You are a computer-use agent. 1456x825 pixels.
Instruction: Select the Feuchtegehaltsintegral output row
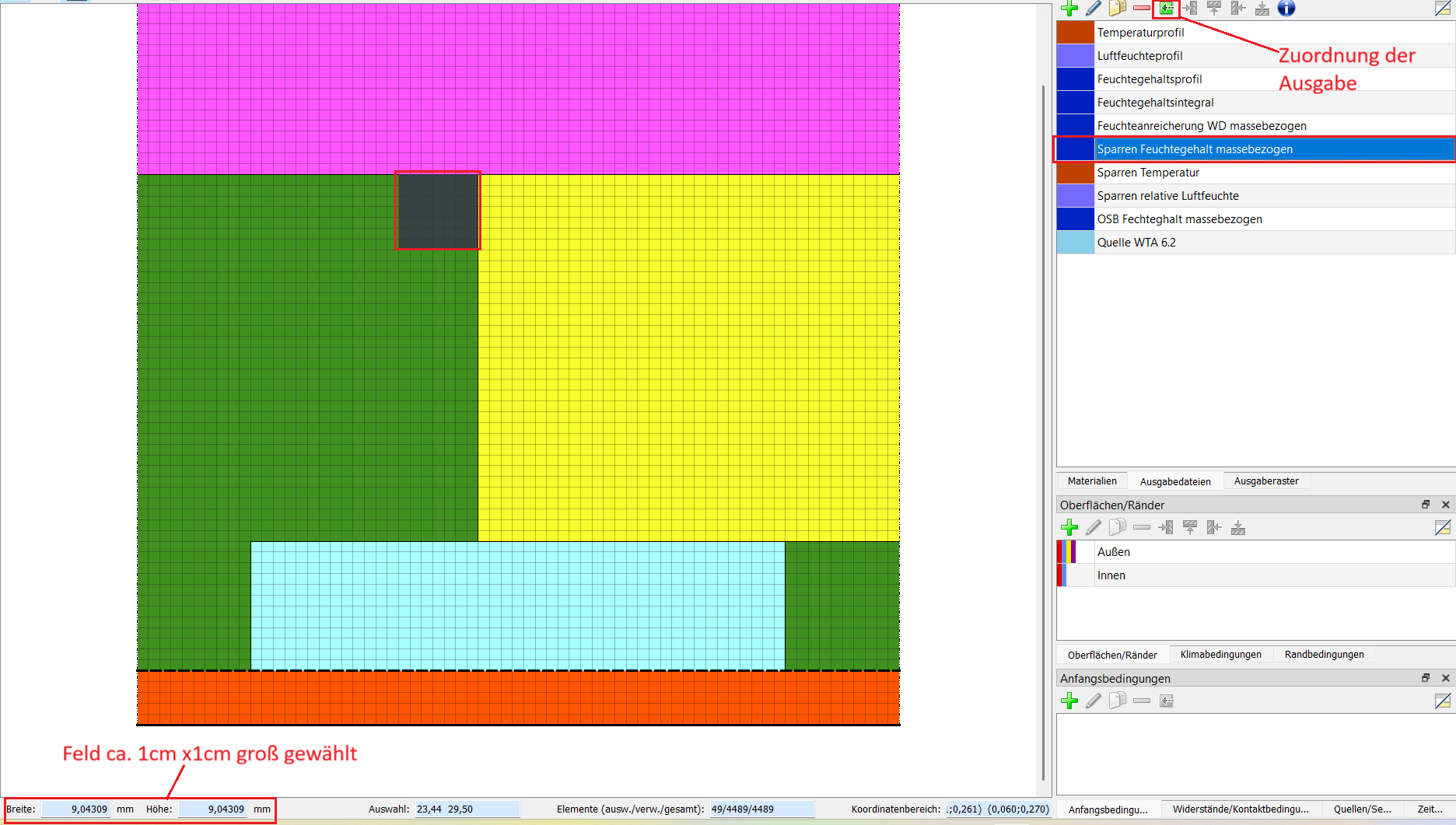click(1255, 103)
